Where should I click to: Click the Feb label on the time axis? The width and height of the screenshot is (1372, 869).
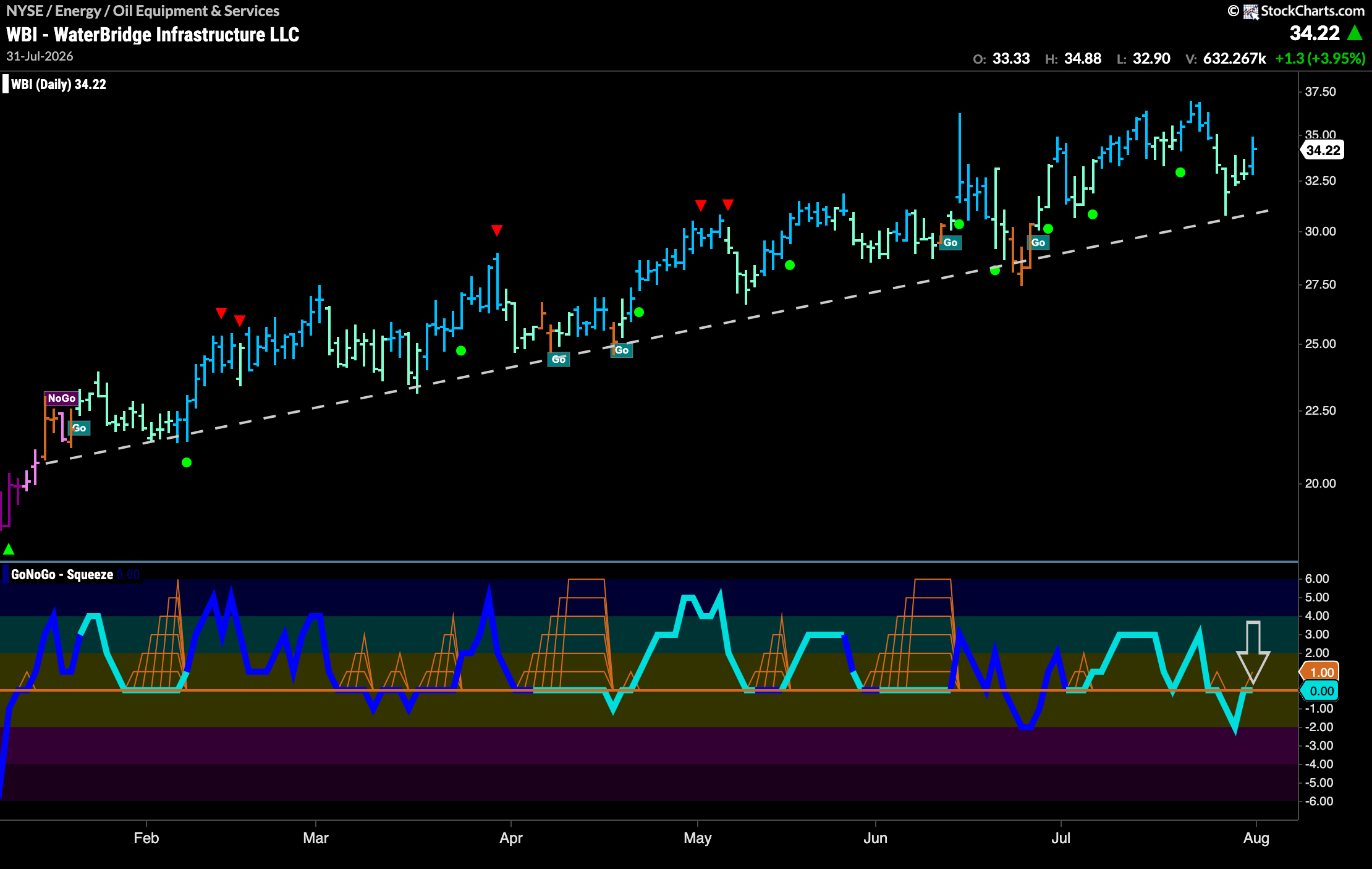(x=146, y=838)
